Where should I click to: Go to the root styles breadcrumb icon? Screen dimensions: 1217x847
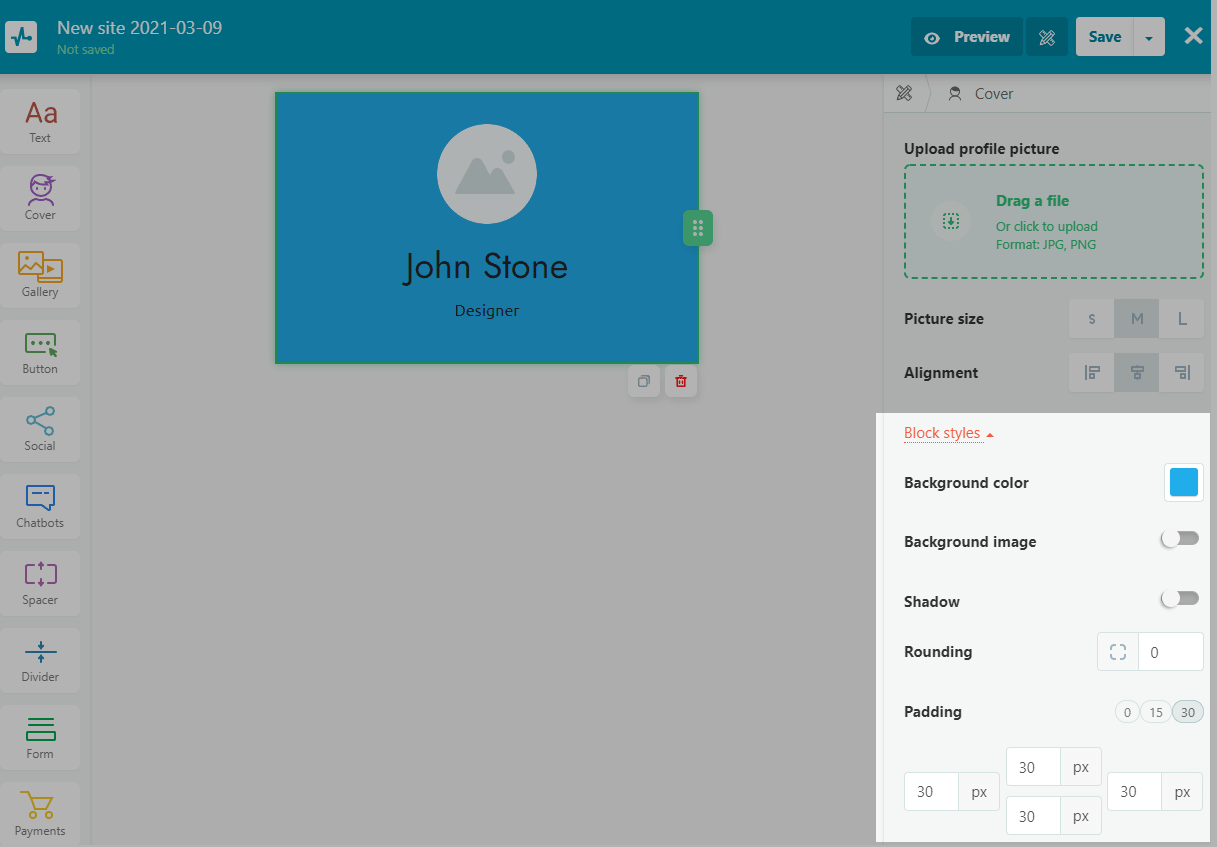[x=904, y=94]
